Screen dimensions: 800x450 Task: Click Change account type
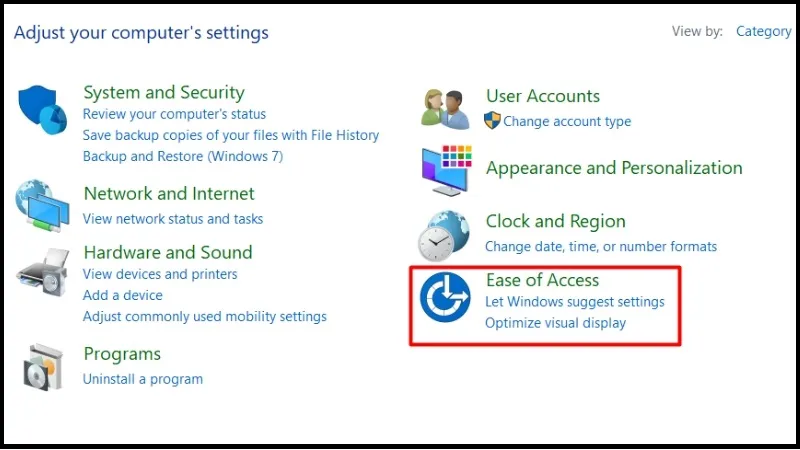(x=567, y=121)
